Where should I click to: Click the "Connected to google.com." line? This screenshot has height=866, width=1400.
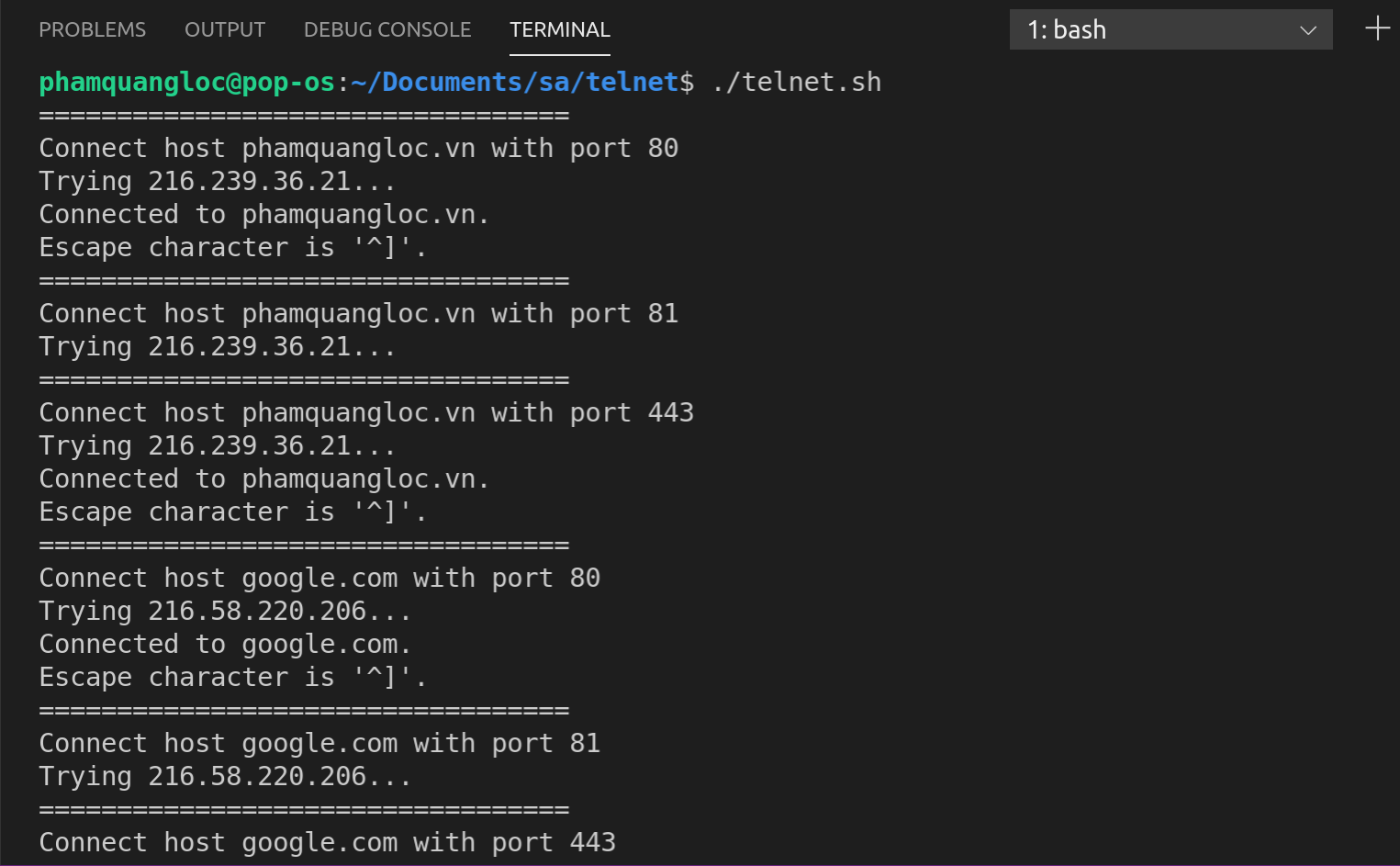223,644
